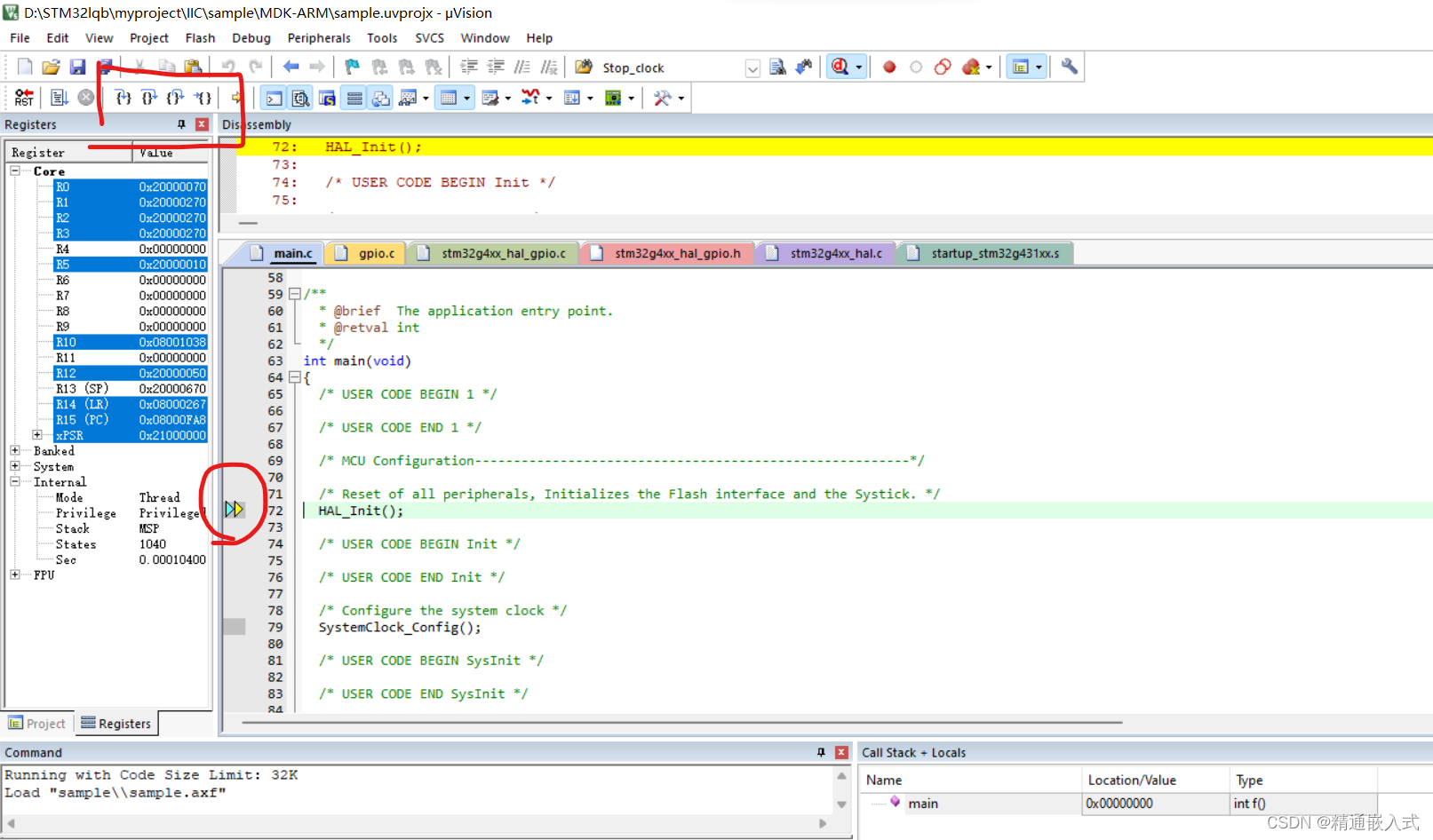Click the Find in Files icon
Viewport: 1433px width, 840px height.
coord(585,67)
